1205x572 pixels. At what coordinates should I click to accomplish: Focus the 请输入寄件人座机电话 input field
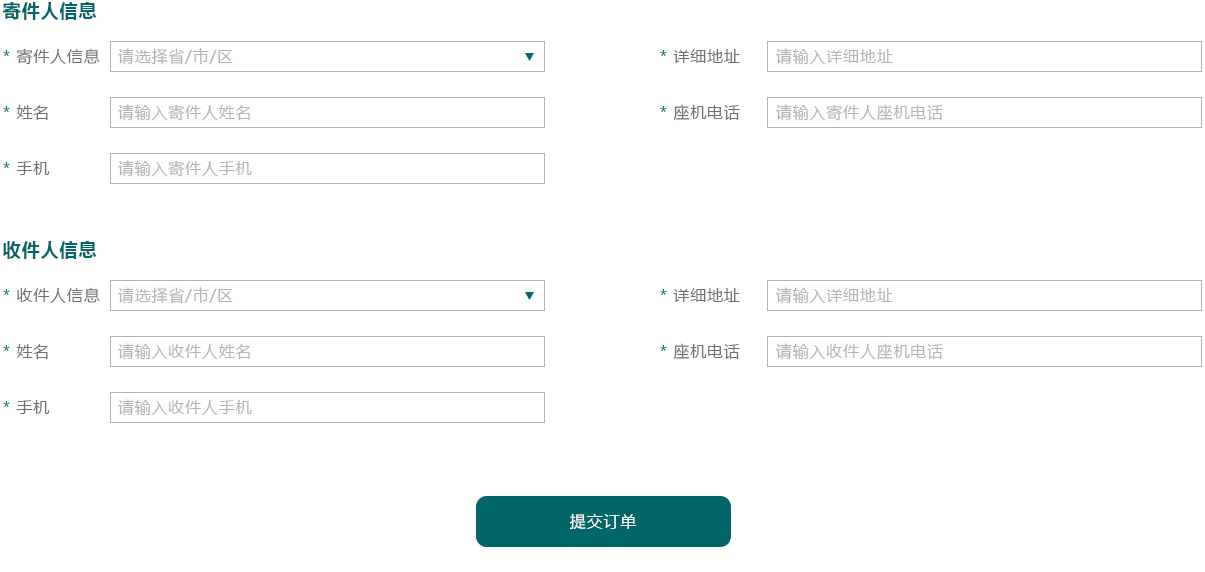point(984,112)
